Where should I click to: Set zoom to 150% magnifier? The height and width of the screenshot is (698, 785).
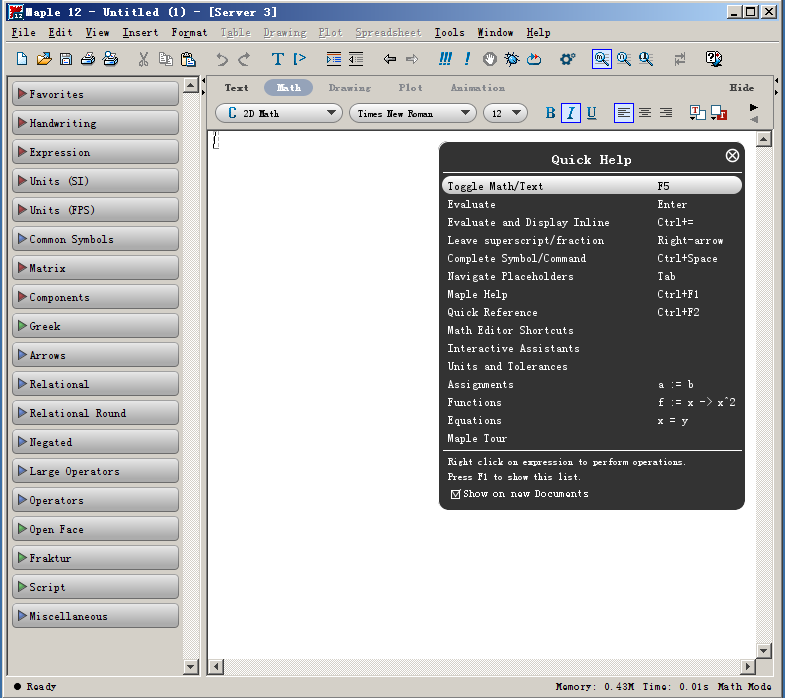624,59
